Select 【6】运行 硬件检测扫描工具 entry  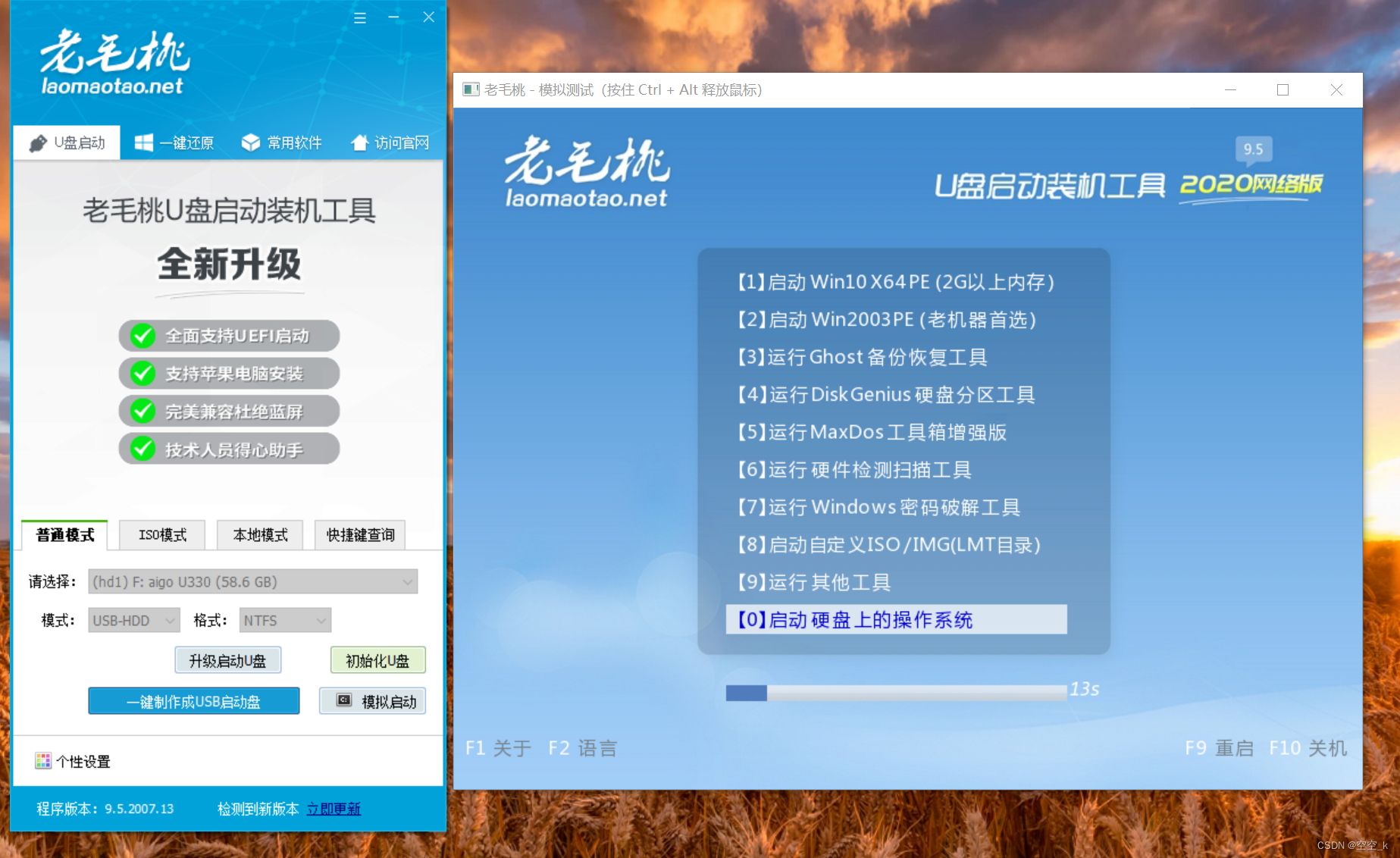[896, 469]
